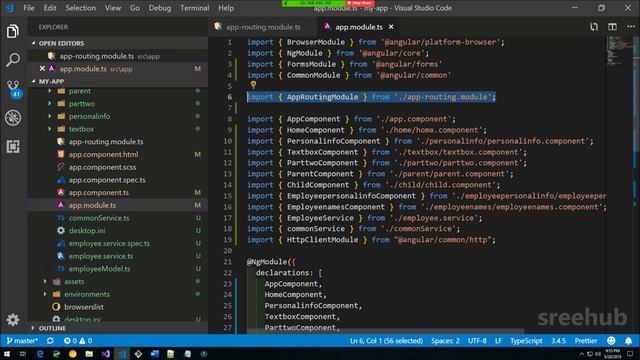640x360 pixels.
Task: Click the master branch indicator
Action: [22, 340]
